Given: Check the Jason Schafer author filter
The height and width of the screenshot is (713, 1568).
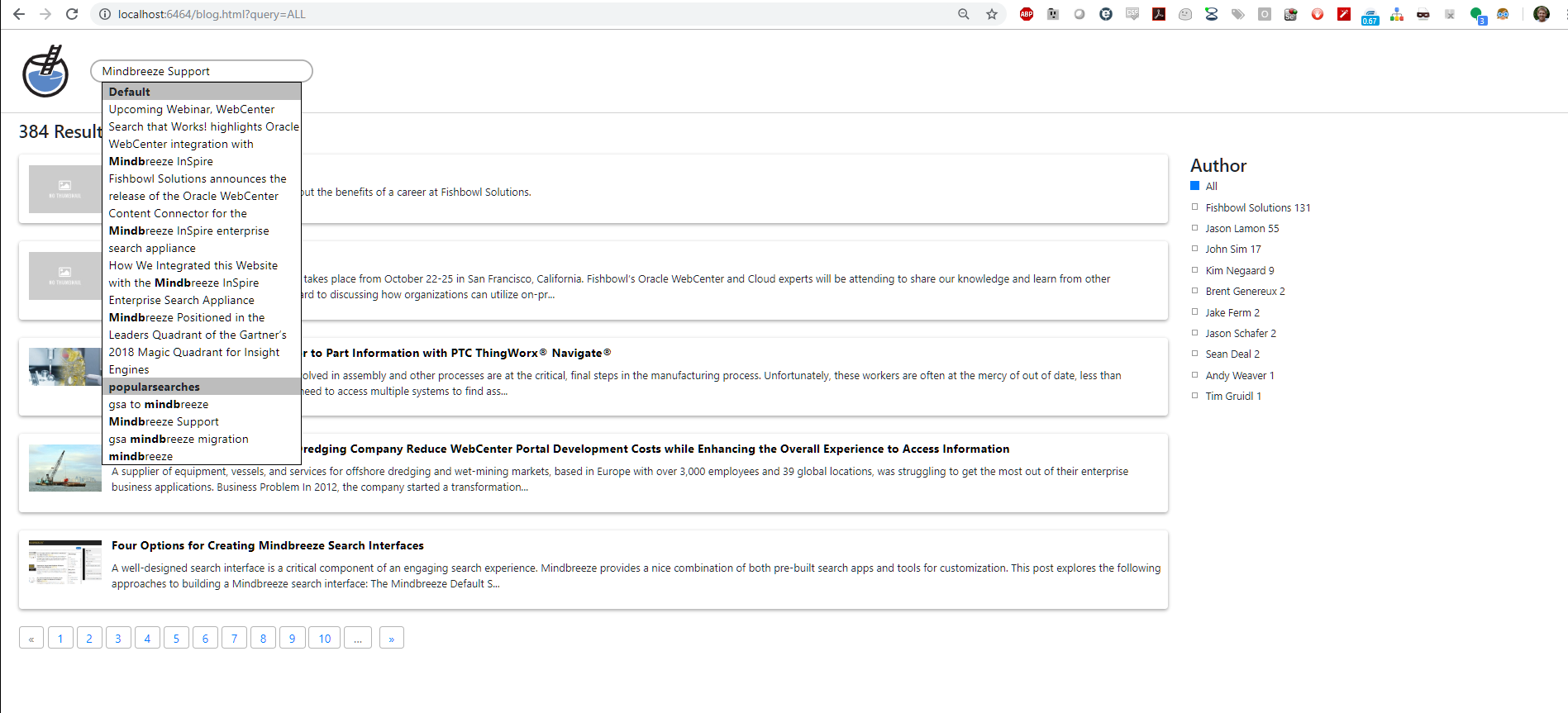Looking at the screenshot, I should point(1194,333).
